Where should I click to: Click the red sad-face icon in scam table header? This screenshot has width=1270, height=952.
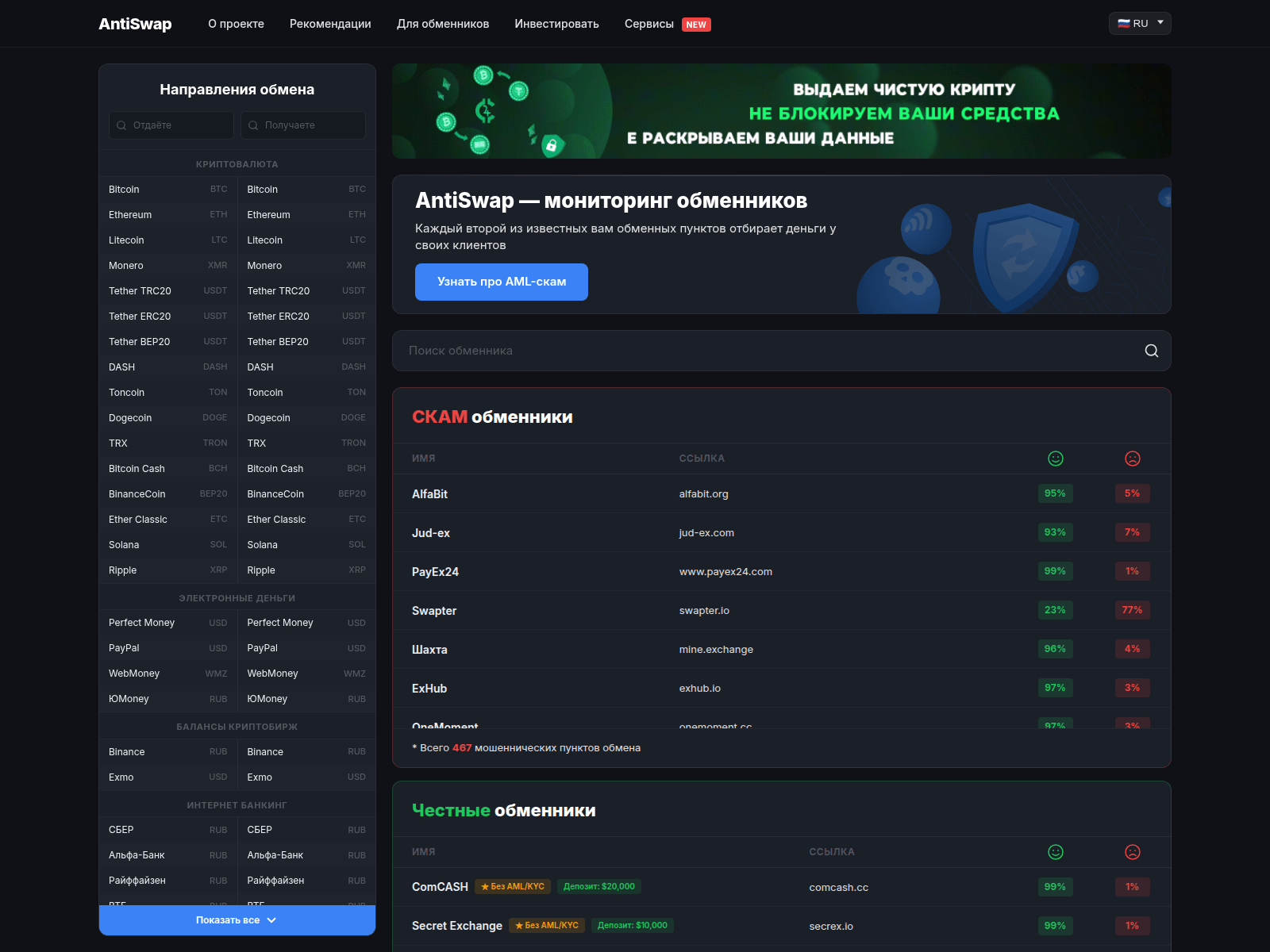(x=1133, y=459)
